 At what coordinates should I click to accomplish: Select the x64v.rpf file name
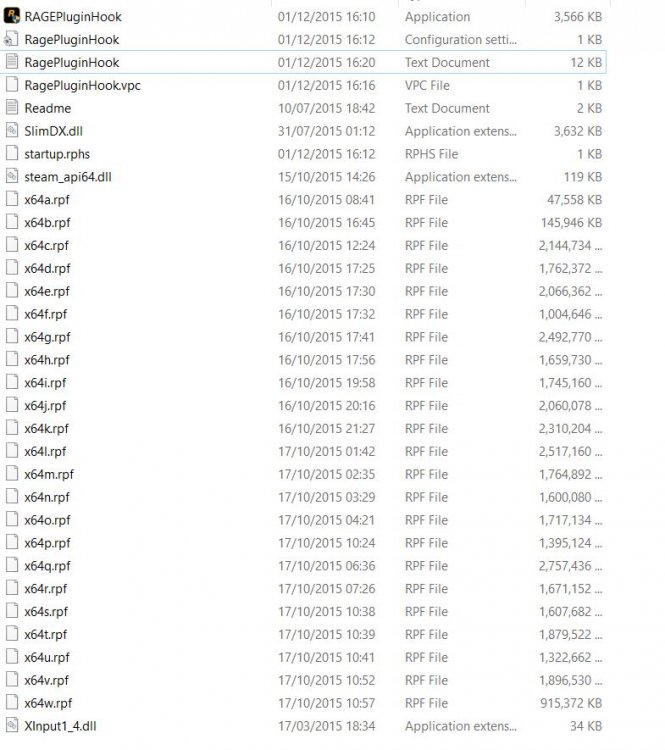(x=46, y=681)
